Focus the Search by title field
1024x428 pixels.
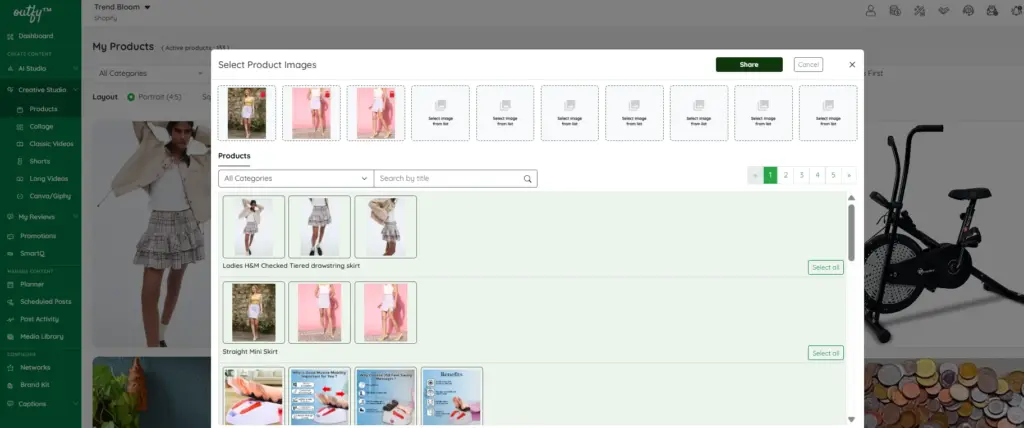455,178
